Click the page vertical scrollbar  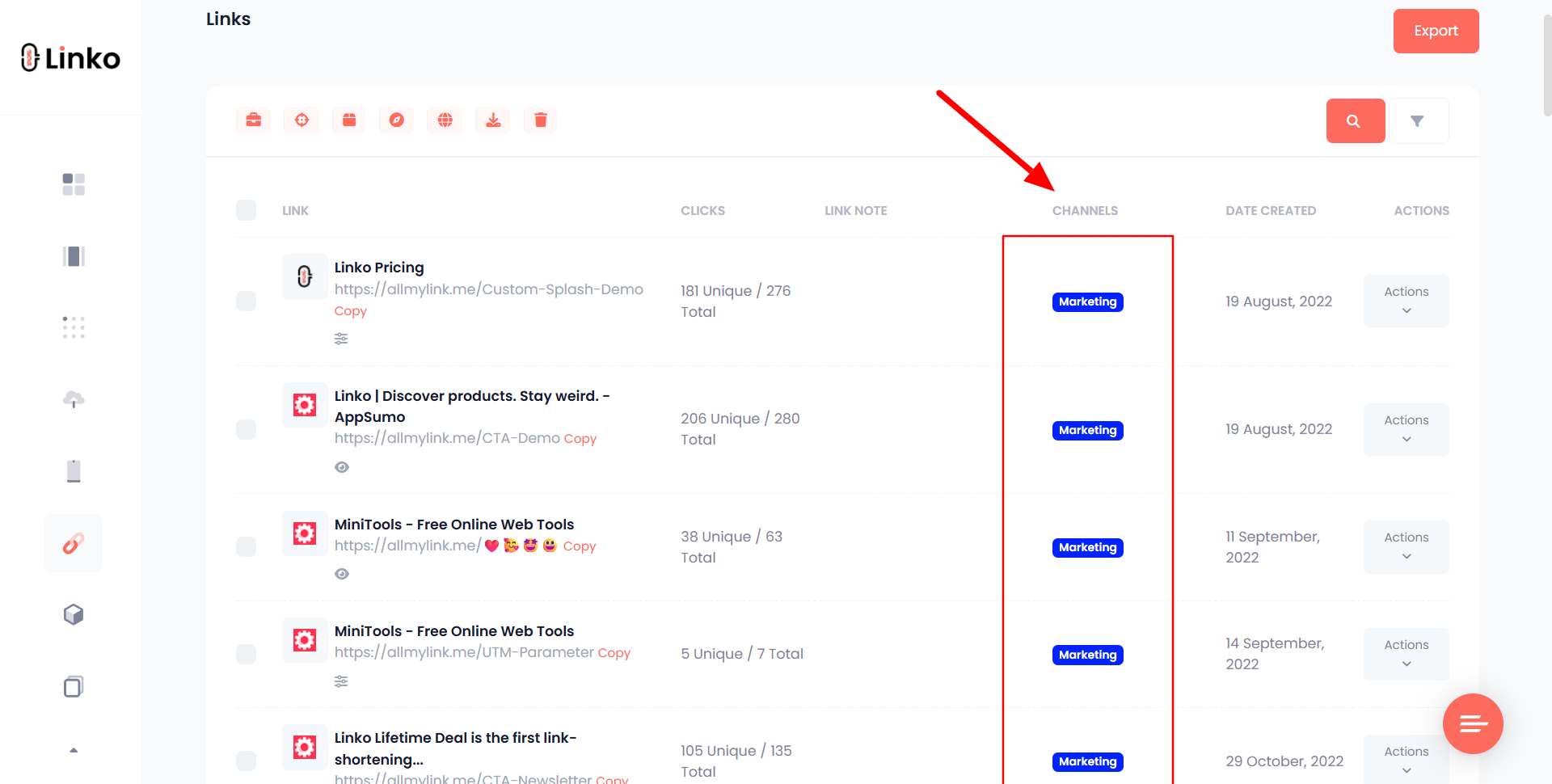pyautogui.click(x=1547, y=65)
